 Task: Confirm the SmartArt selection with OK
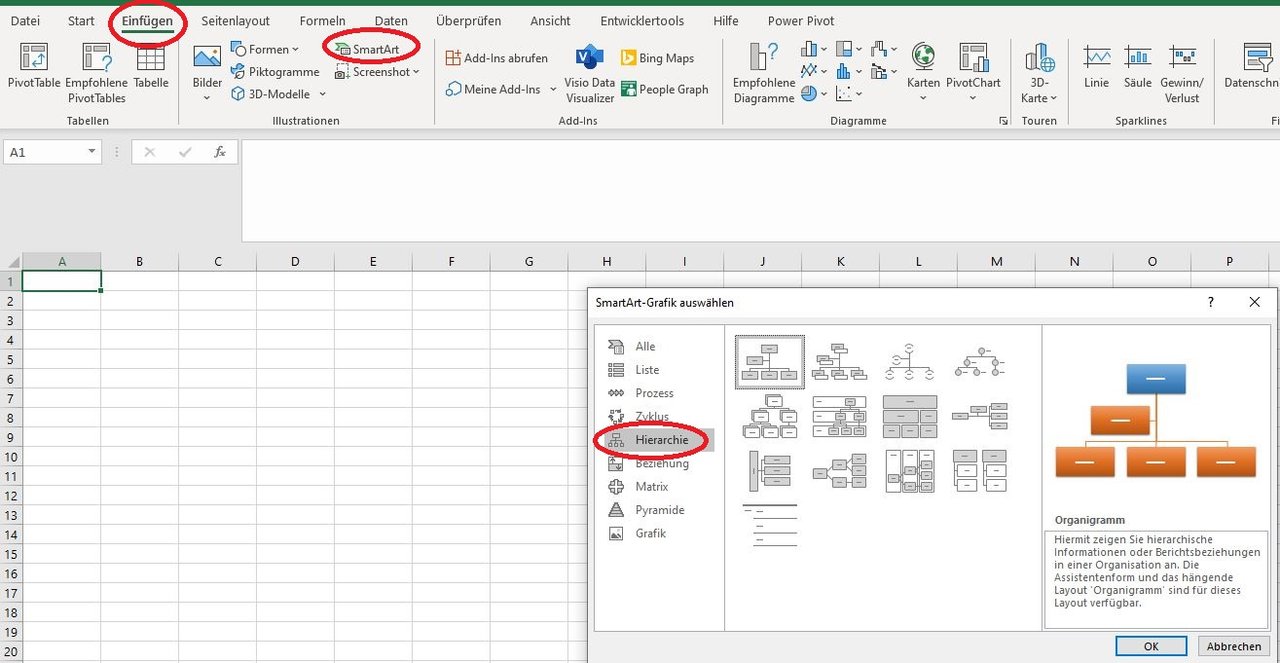1151,645
